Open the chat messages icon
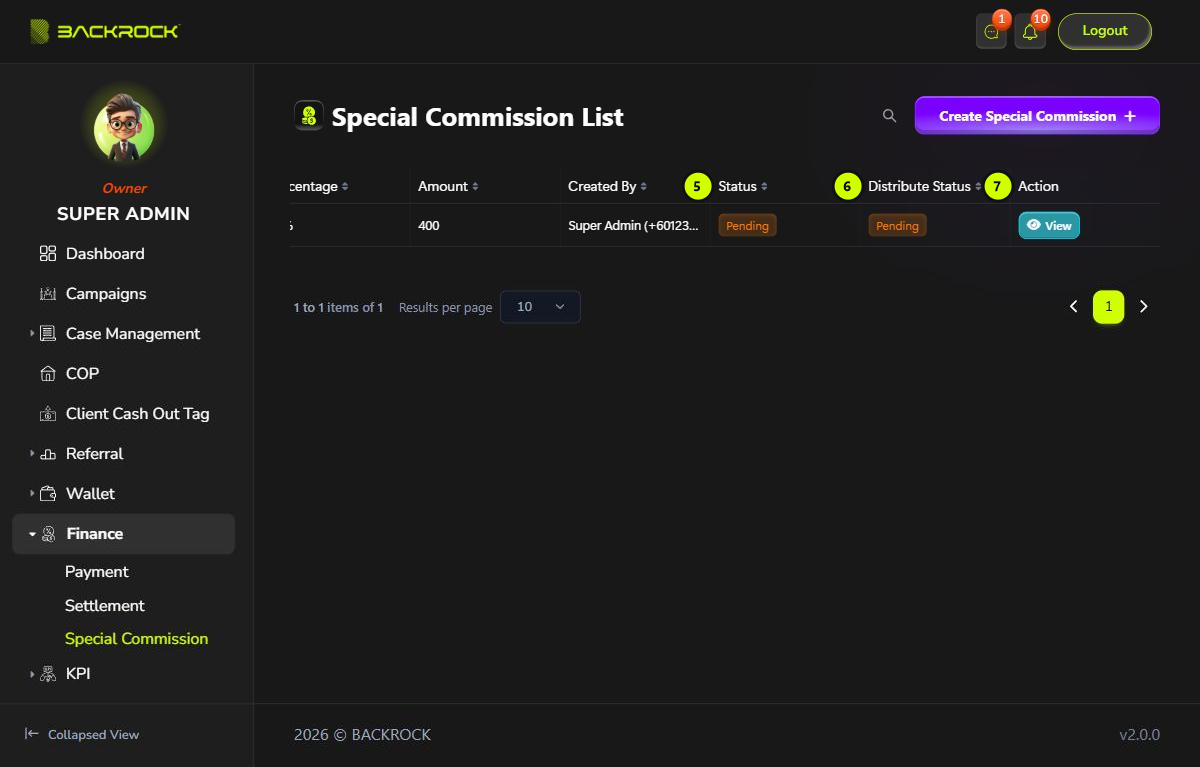Screen dimensions: 1200x767 click(991, 31)
